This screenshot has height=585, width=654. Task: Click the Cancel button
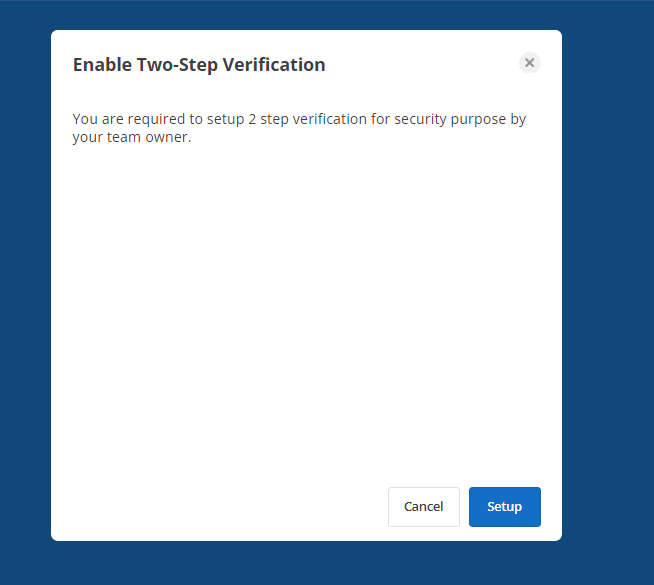tap(424, 507)
